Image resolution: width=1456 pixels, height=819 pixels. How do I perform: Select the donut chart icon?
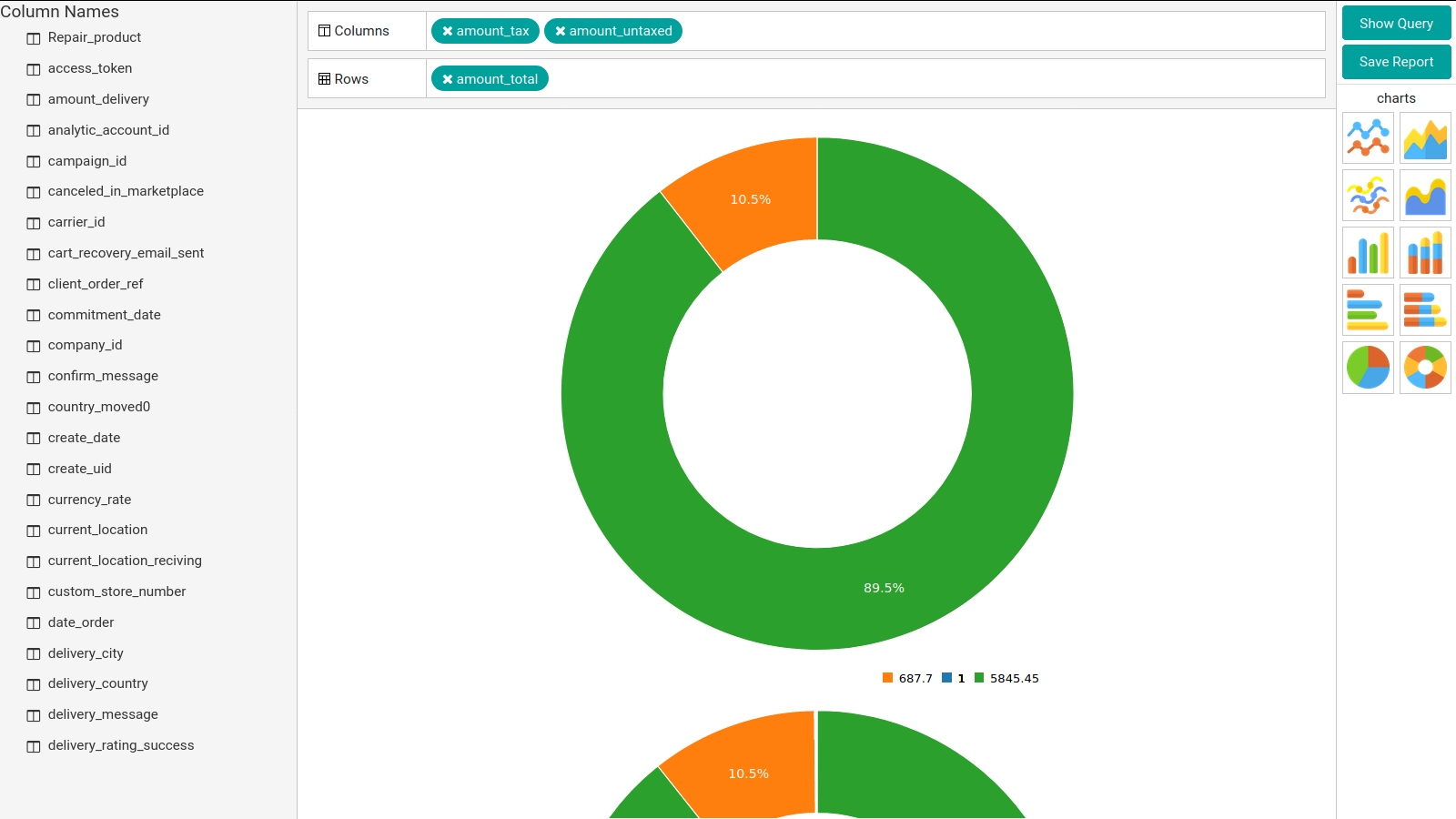1425,368
